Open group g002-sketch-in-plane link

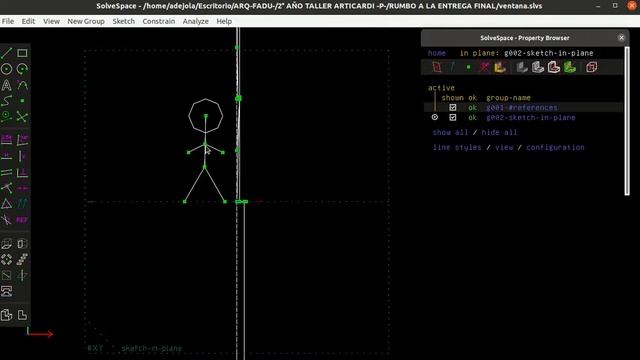[531, 118]
